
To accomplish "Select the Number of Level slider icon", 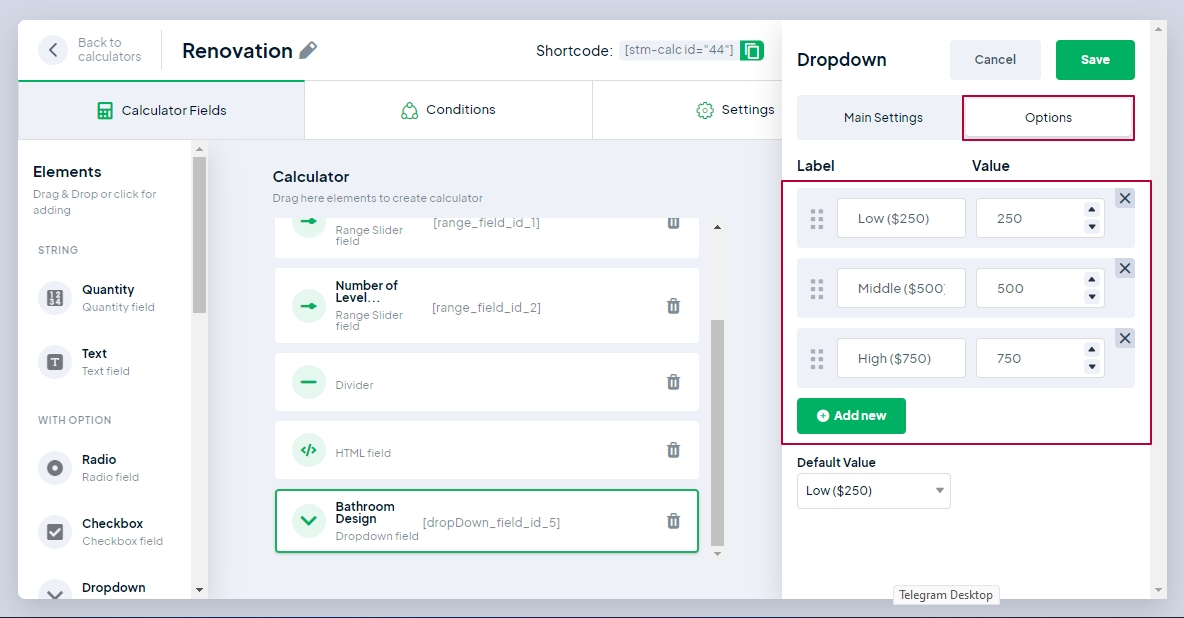I will coord(308,306).
